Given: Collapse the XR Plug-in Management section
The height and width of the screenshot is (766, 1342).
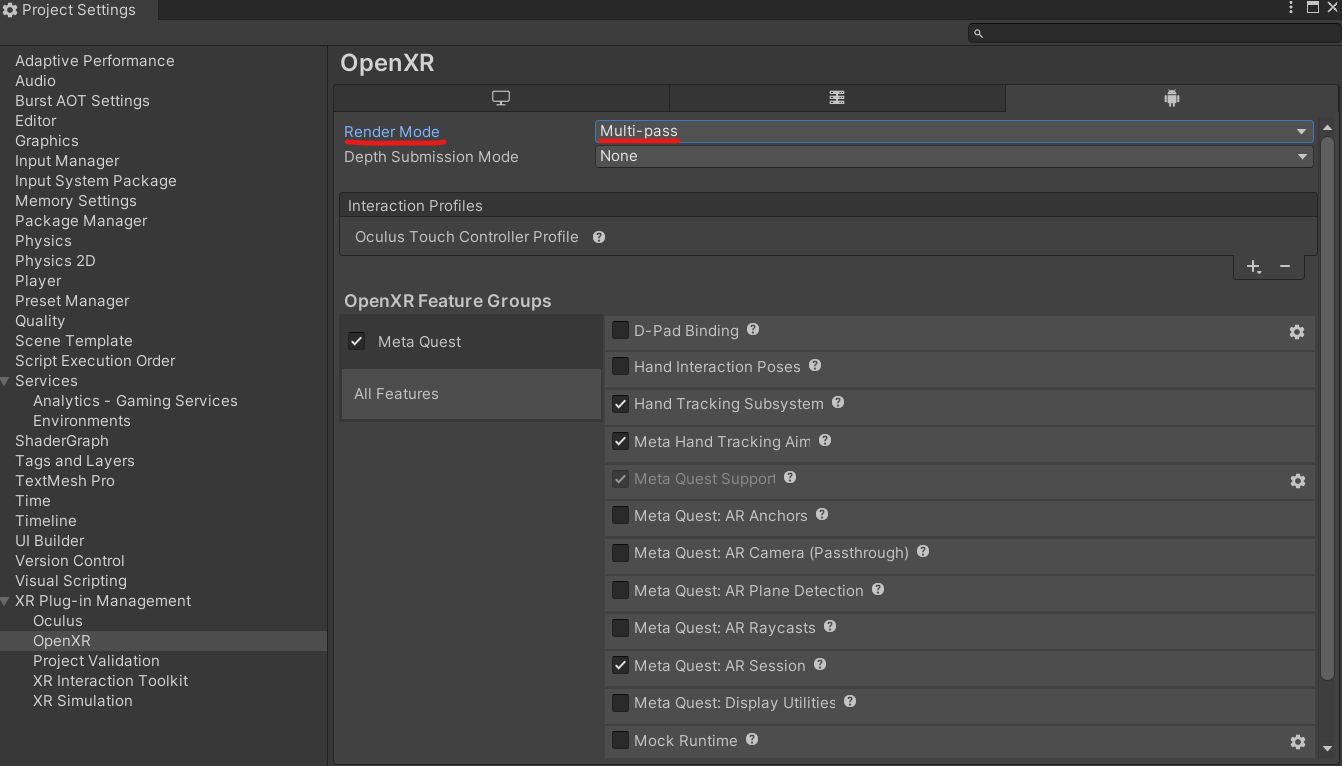Looking at the screenshot, I should click(7, 601).
